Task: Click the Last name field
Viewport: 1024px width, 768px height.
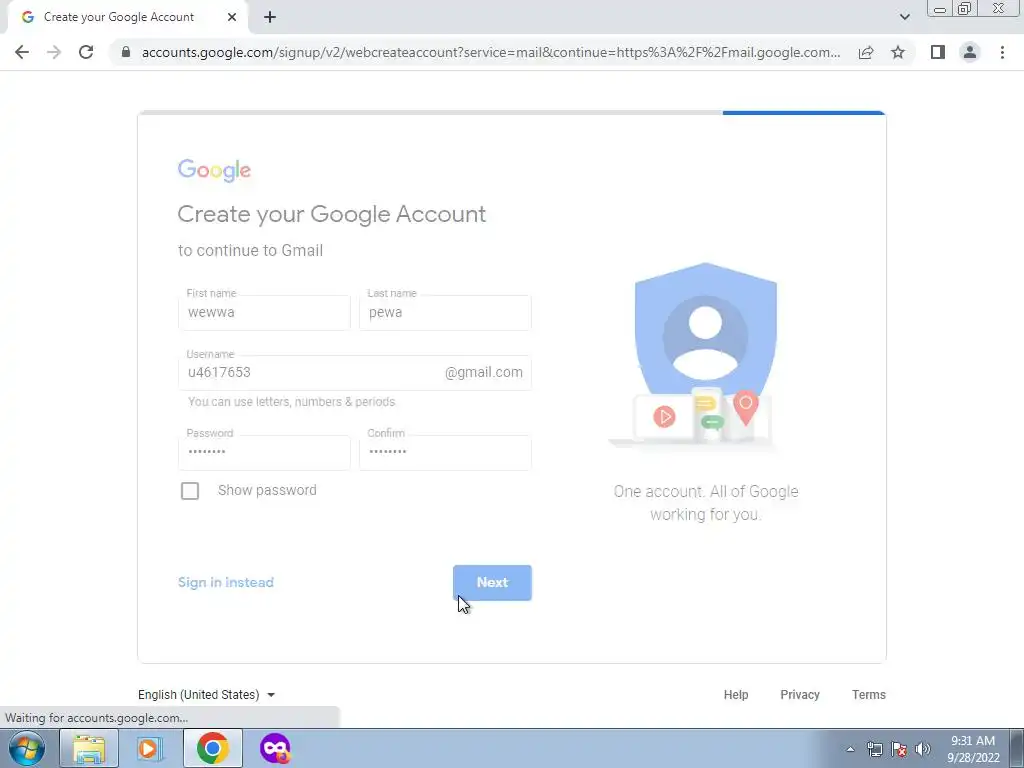Action: (x=445, y=313)
